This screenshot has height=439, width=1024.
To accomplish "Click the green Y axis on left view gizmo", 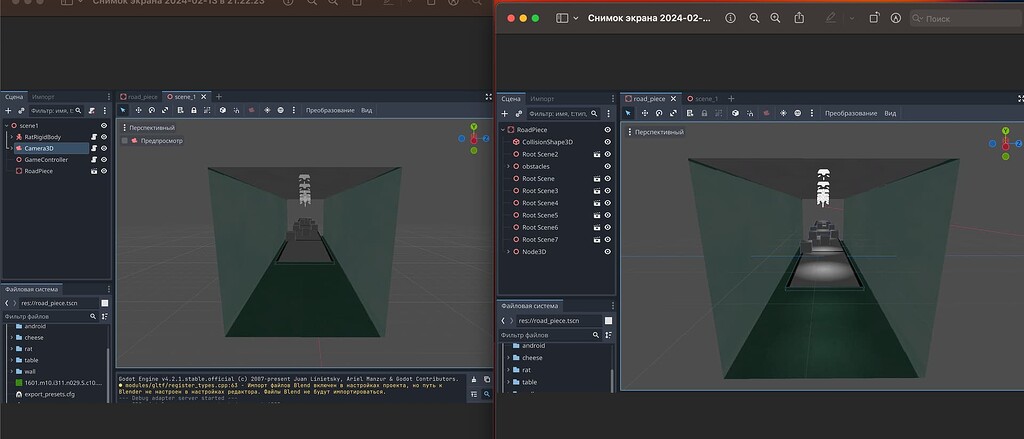I will [473, 127].
